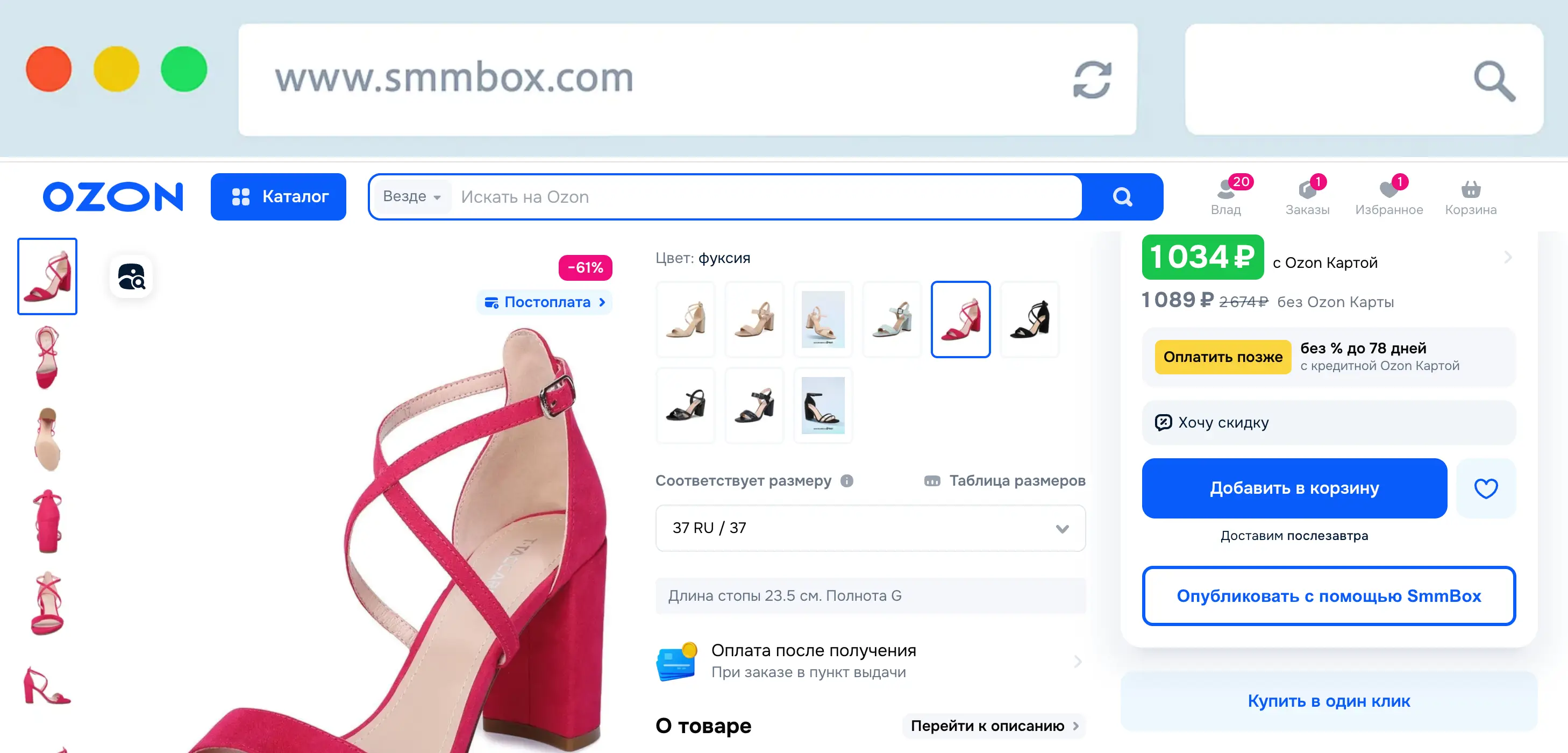Click the Хочу скидку discount icon
The width and height of the screenshot is (1568, 753).
pos(1163,422)
